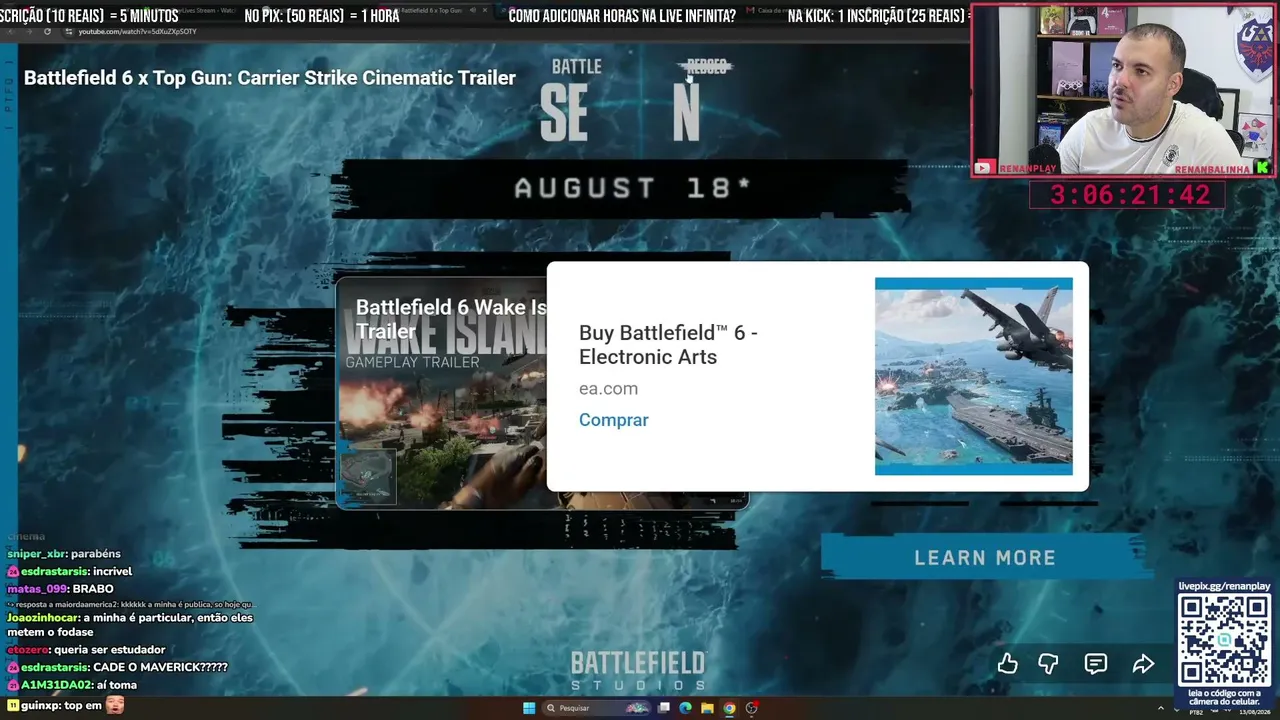The image size is (1280, 720).
Task: Click banner text 'NO PIX: (50 REAIS) = 1 HORA'
Action: click(x=322, y=16)
